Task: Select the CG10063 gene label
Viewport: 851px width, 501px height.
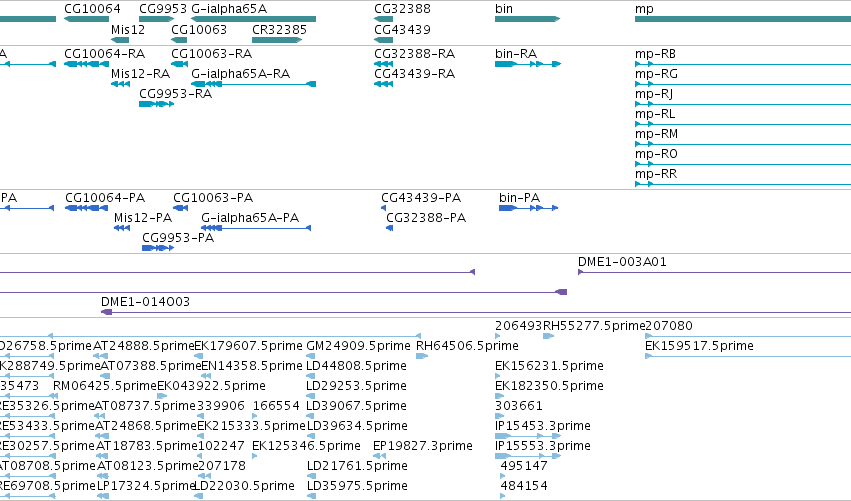Action: 199,29
